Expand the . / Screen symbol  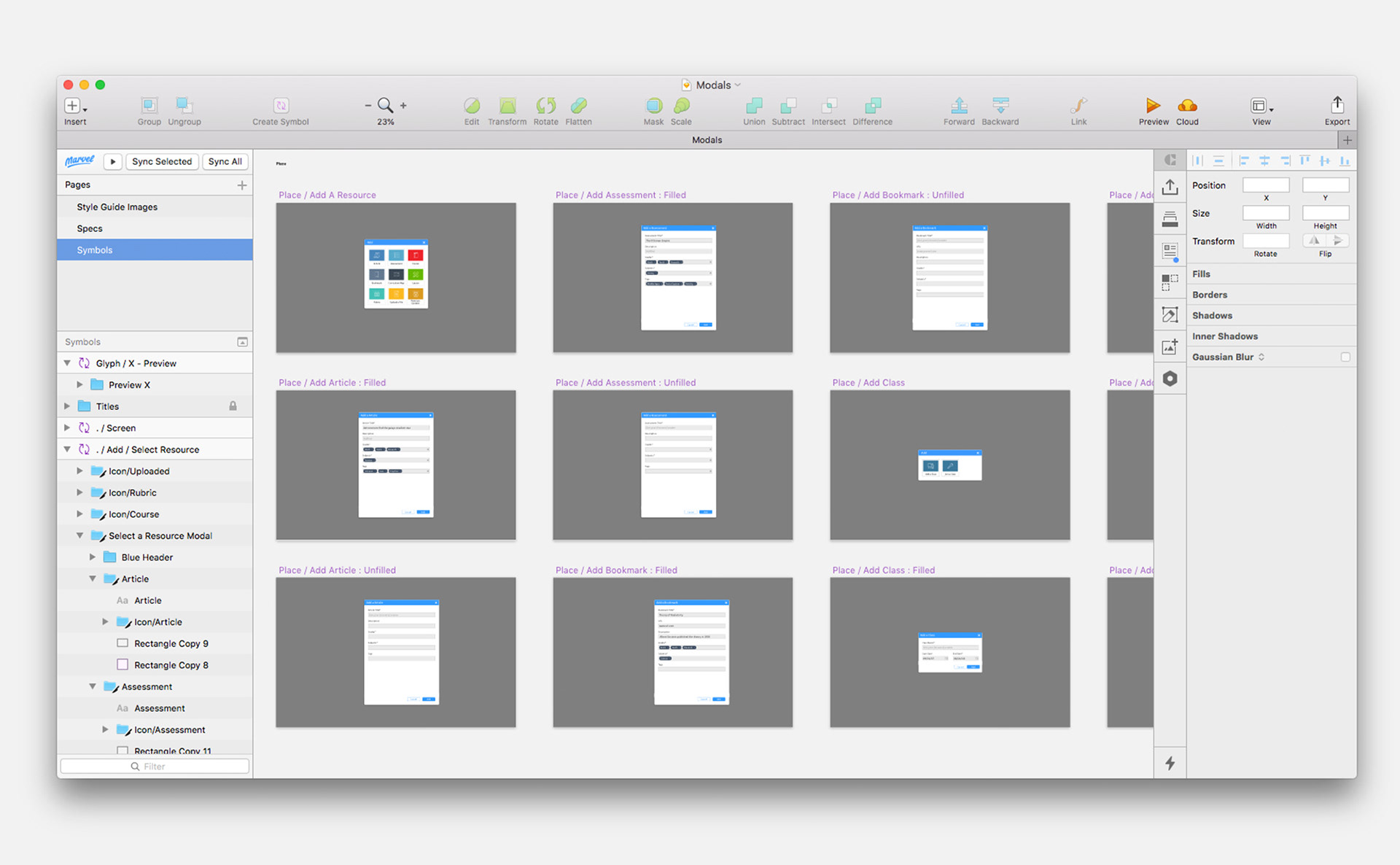(x=67, y=427)
